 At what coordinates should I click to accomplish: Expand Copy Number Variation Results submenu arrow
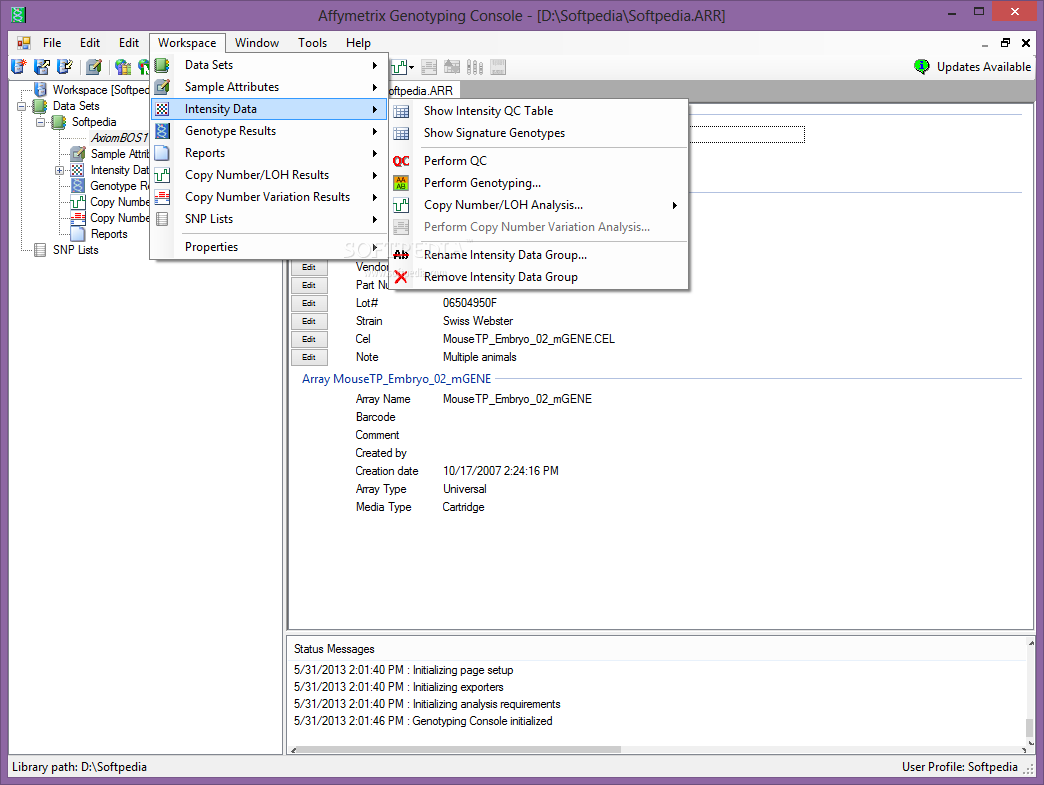coord(375,197)
